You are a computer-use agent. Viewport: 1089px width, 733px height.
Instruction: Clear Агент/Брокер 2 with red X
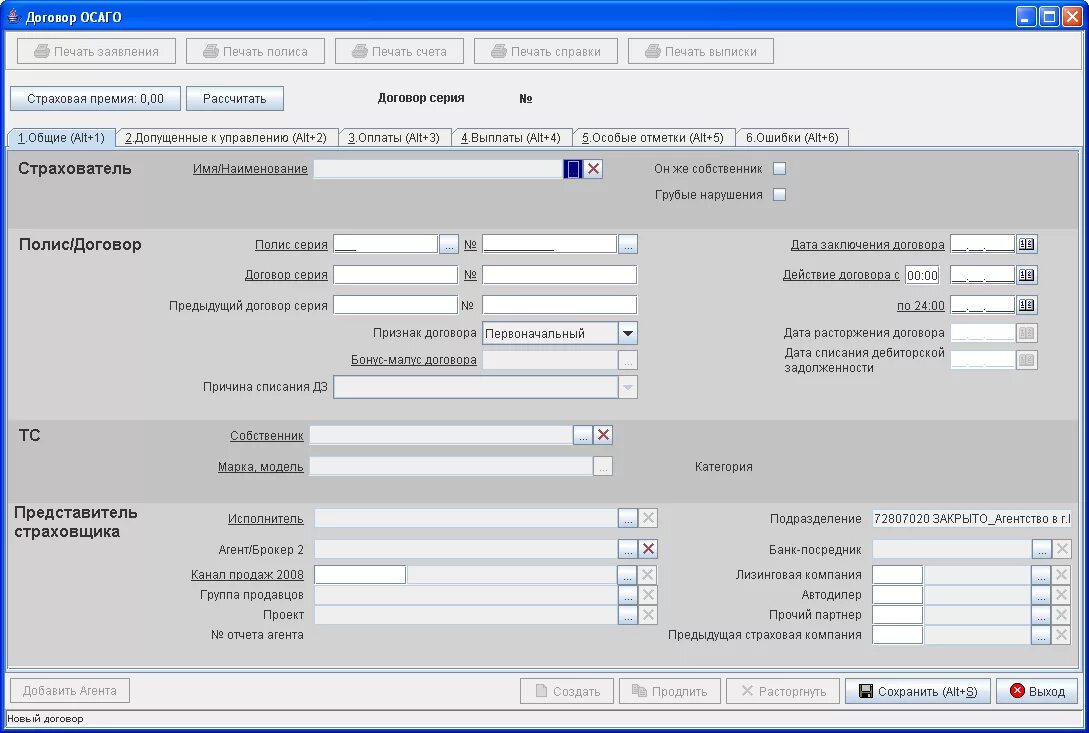pos(648,550)
